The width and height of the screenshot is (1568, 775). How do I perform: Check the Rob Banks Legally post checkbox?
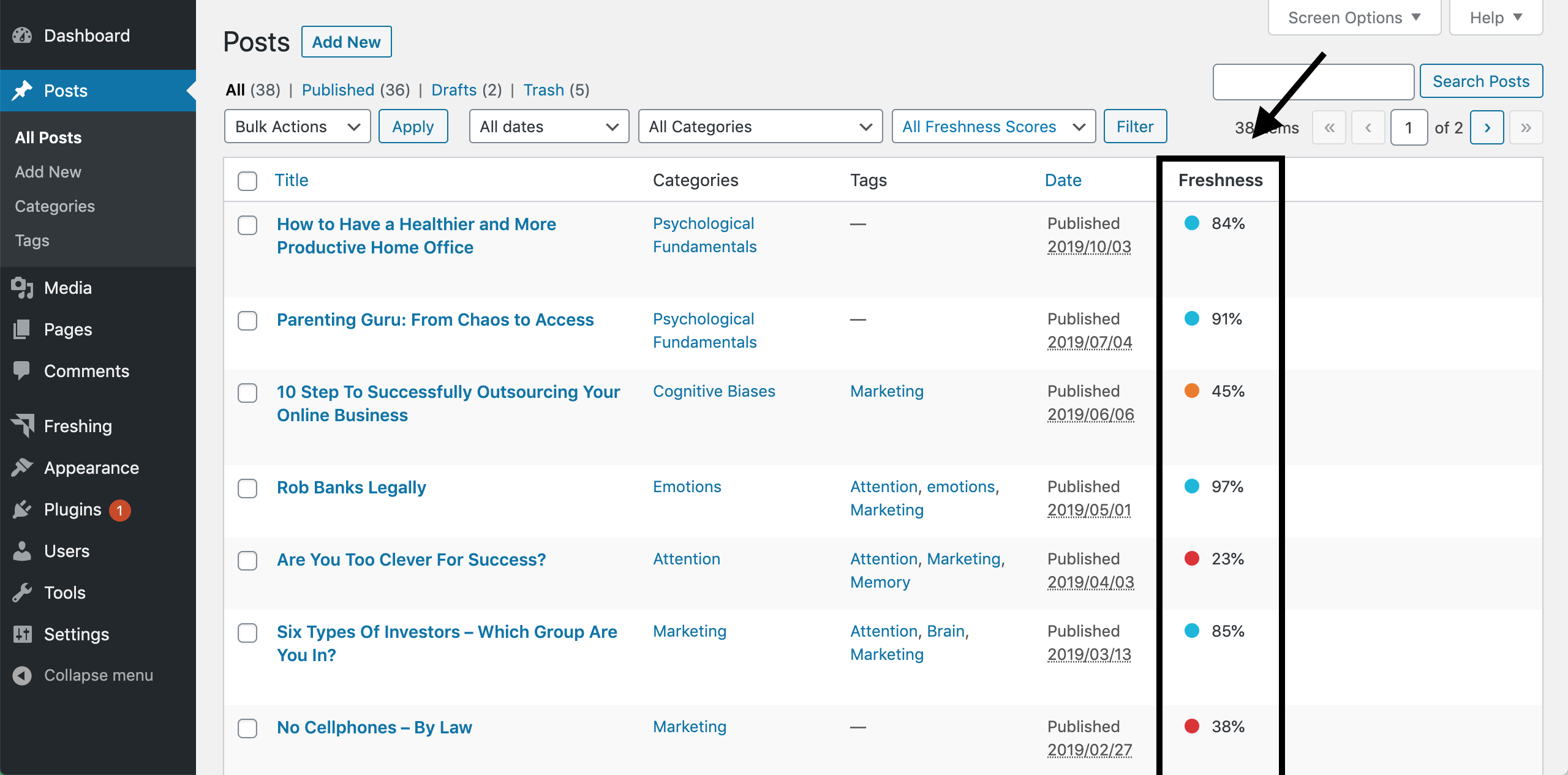247,489
